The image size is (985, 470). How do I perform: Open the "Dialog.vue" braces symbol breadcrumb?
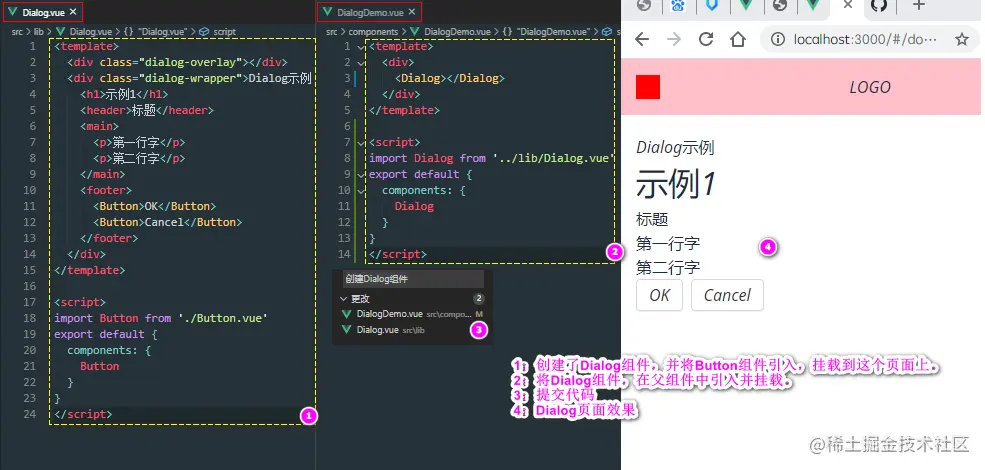(156, 31)
